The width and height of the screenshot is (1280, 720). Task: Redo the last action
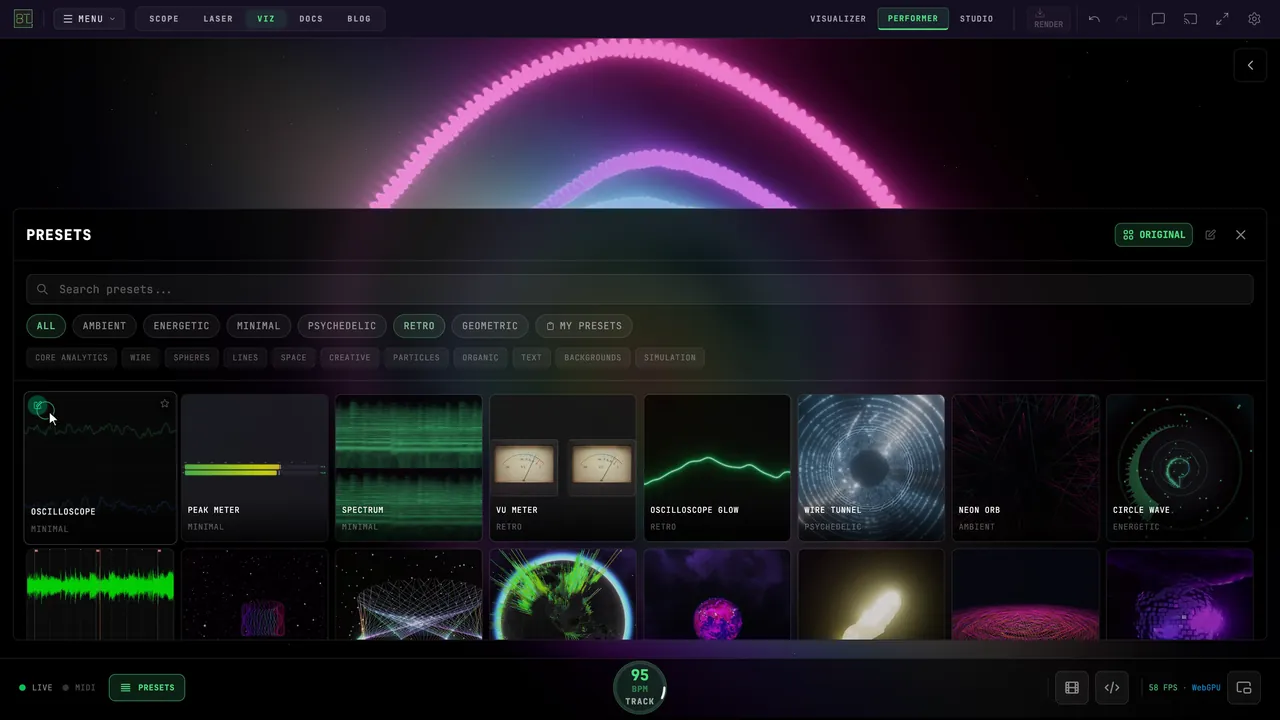(x=1122, y=19)
